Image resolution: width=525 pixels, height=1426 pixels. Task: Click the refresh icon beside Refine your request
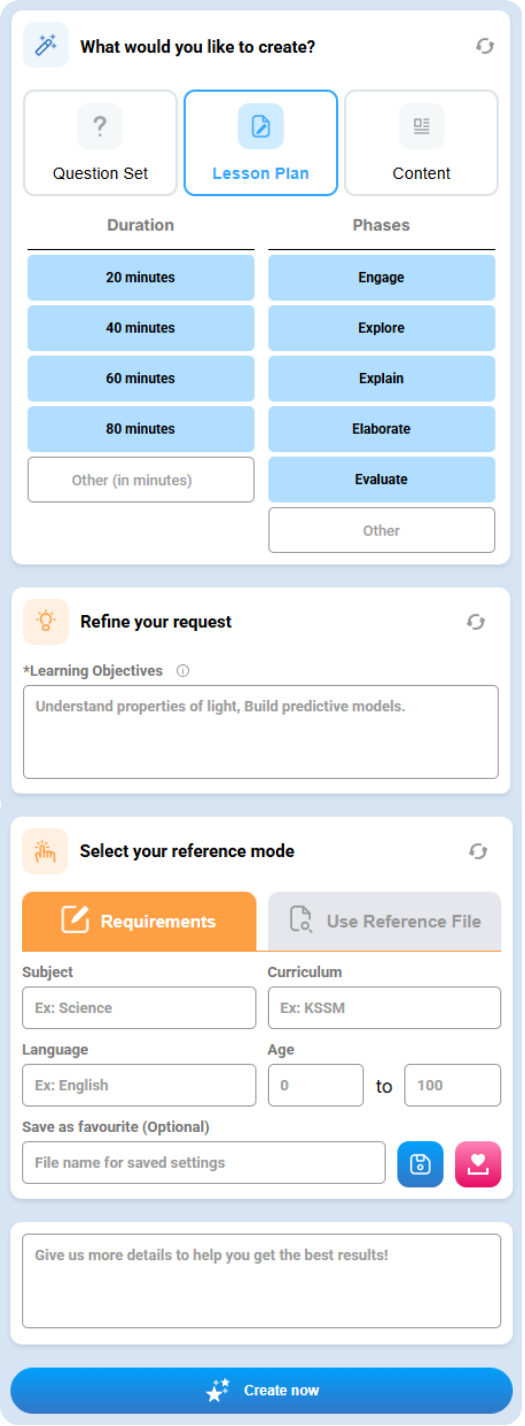(x=476, y=622)
